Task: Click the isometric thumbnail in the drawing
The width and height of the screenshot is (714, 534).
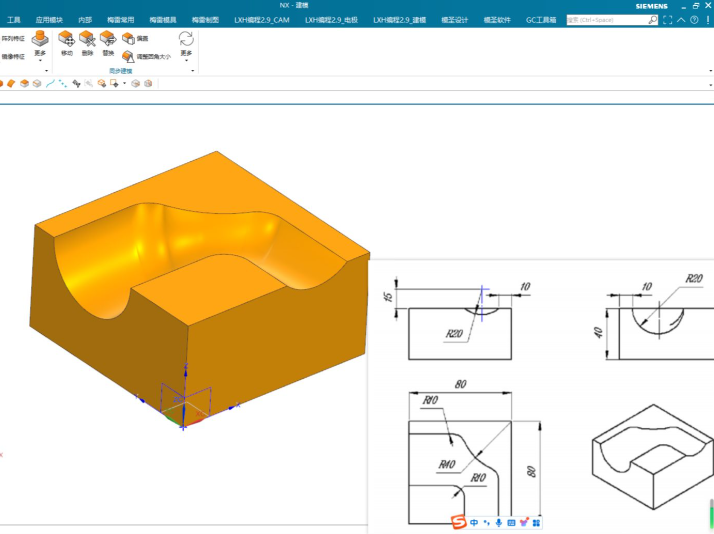Action: click(653, 457)
